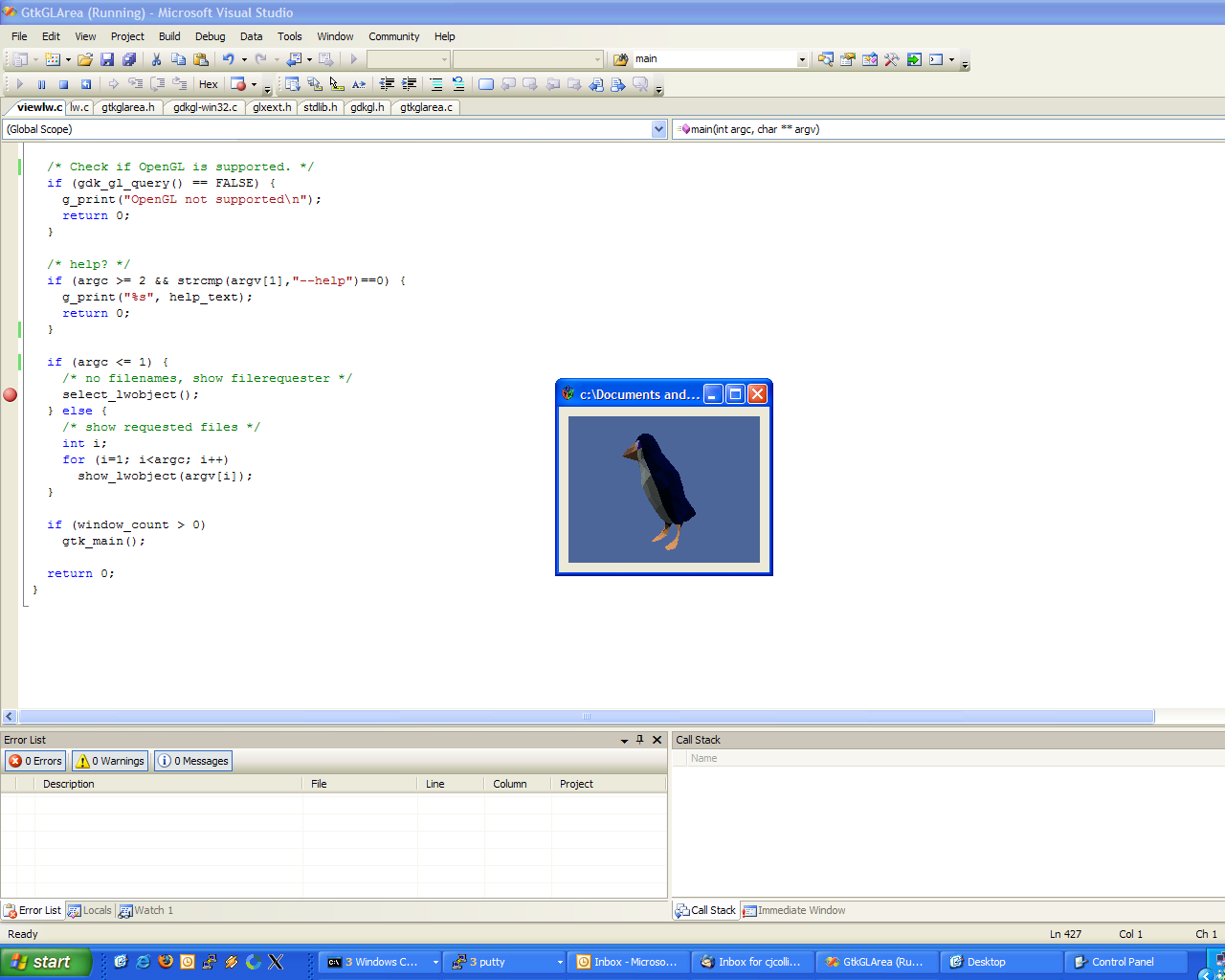Screen dimensions: 1225x980
Task: Stop debugging with the Stop icon
Action: [63, 84]
